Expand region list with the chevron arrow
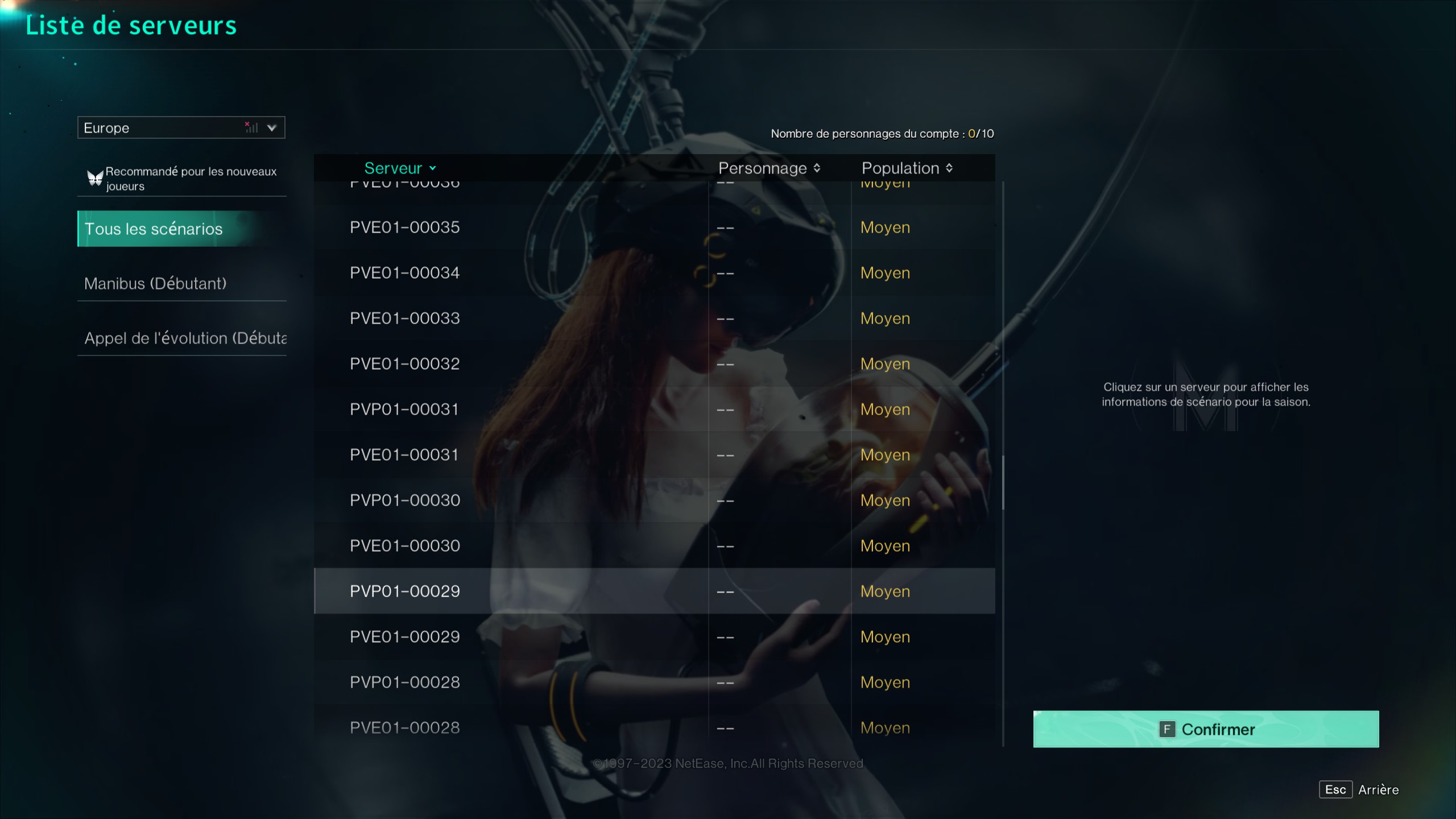The width and height of the screenshot is (1456, 819). [272, 128]
